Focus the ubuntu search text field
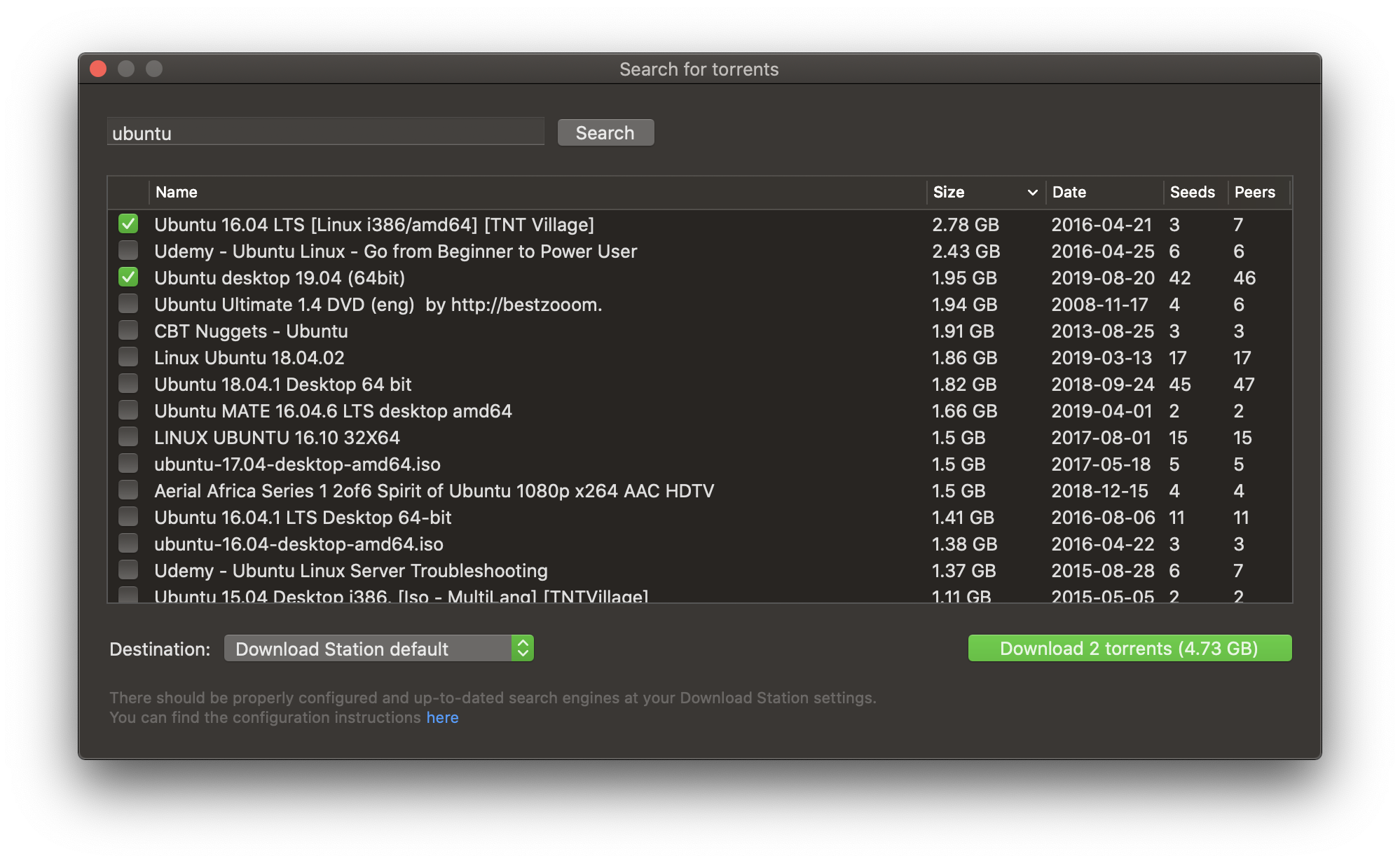This screenshot has width=1400, height=863. [326, 132]
